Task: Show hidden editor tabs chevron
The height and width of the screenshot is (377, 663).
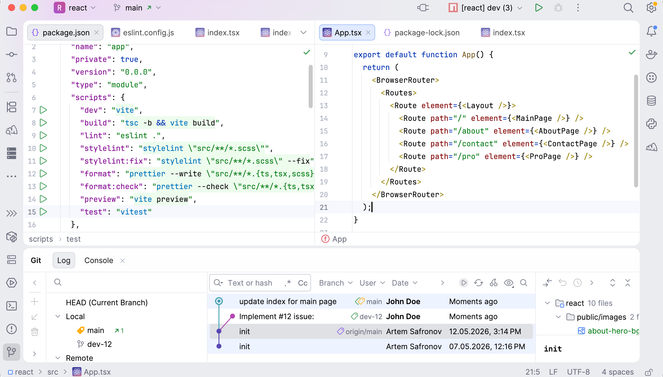Action: pos(303,33)
